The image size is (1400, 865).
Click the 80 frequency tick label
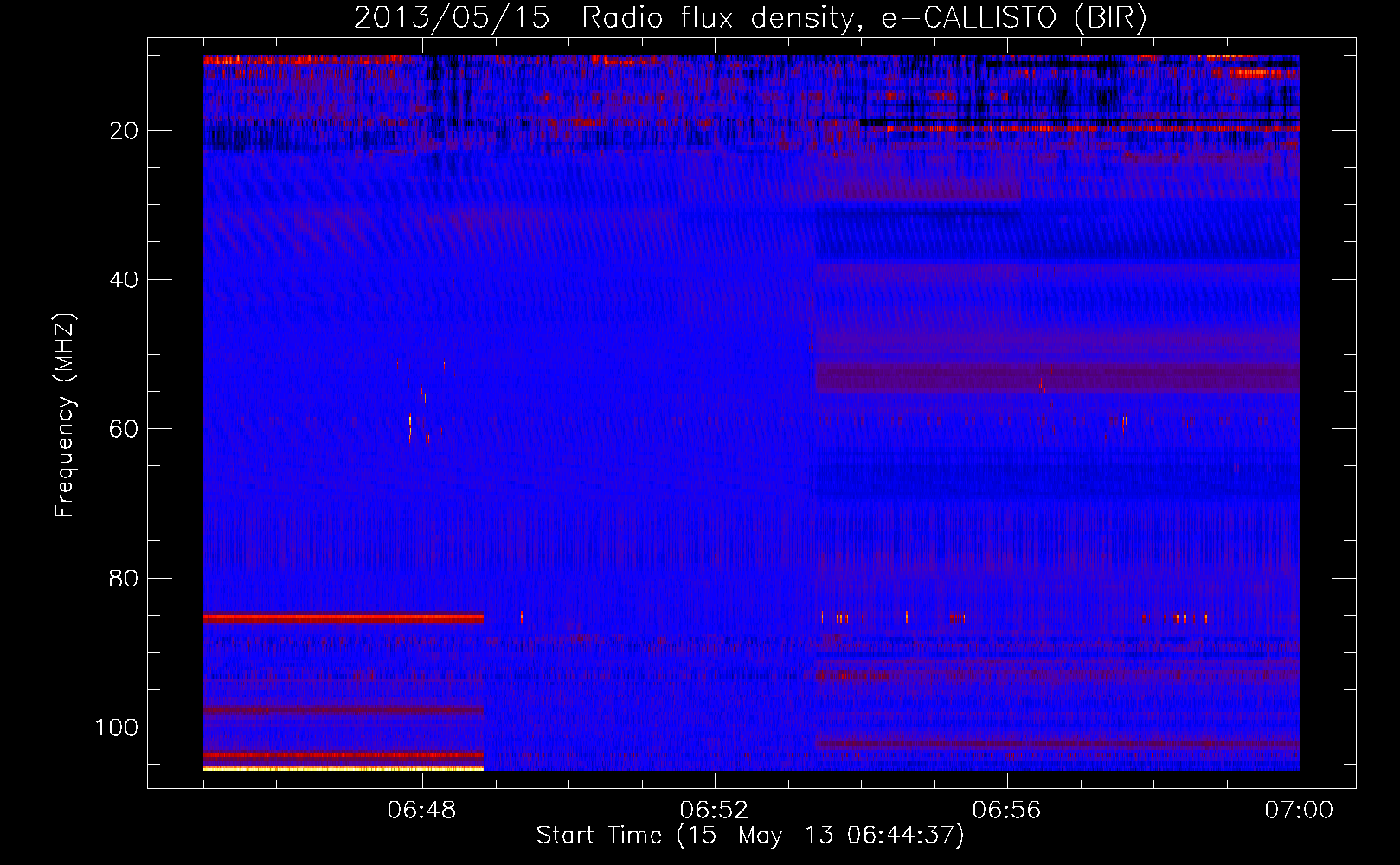pos(125,579)
